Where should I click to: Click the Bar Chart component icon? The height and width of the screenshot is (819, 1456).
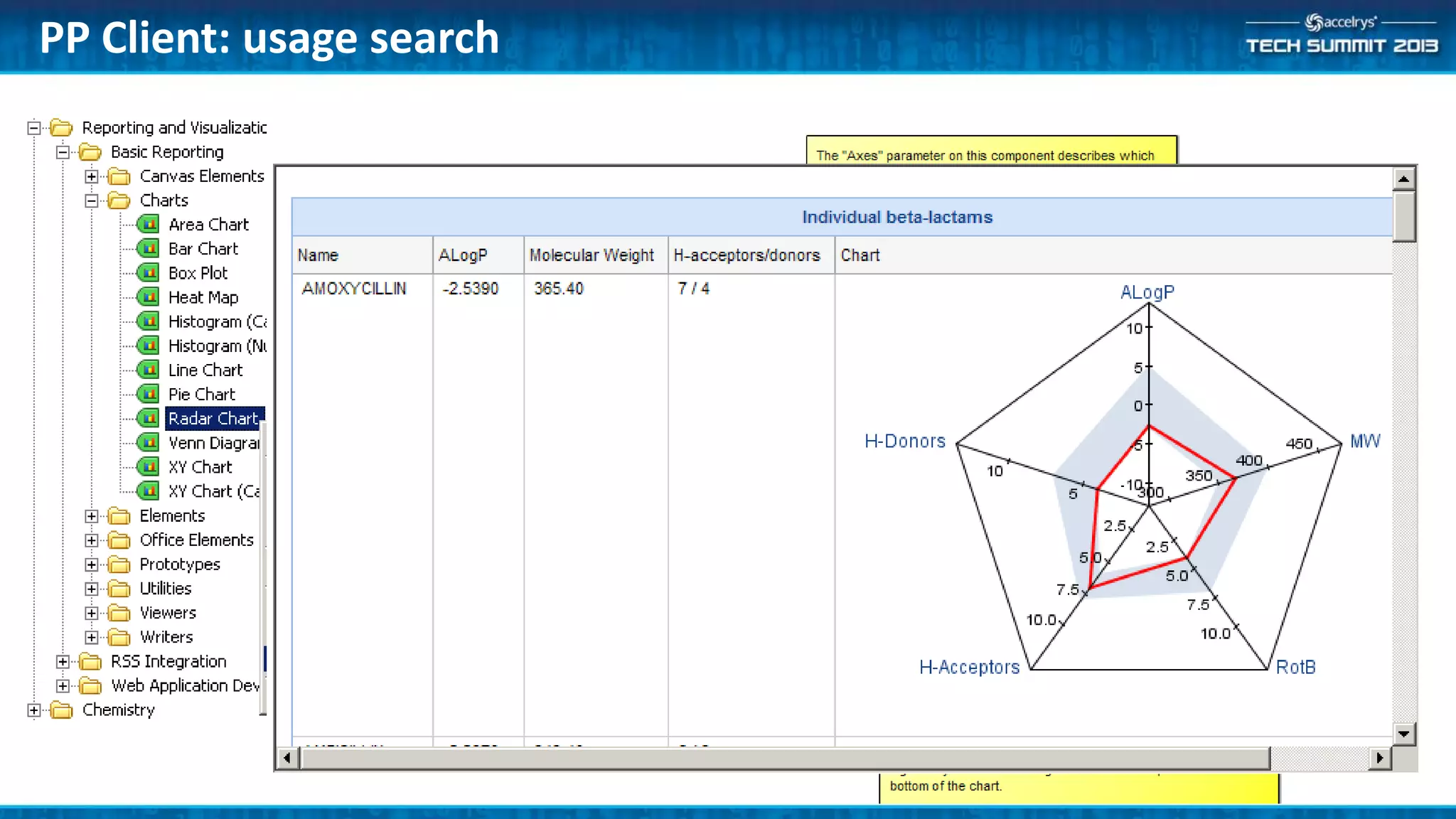pos(148,249)
